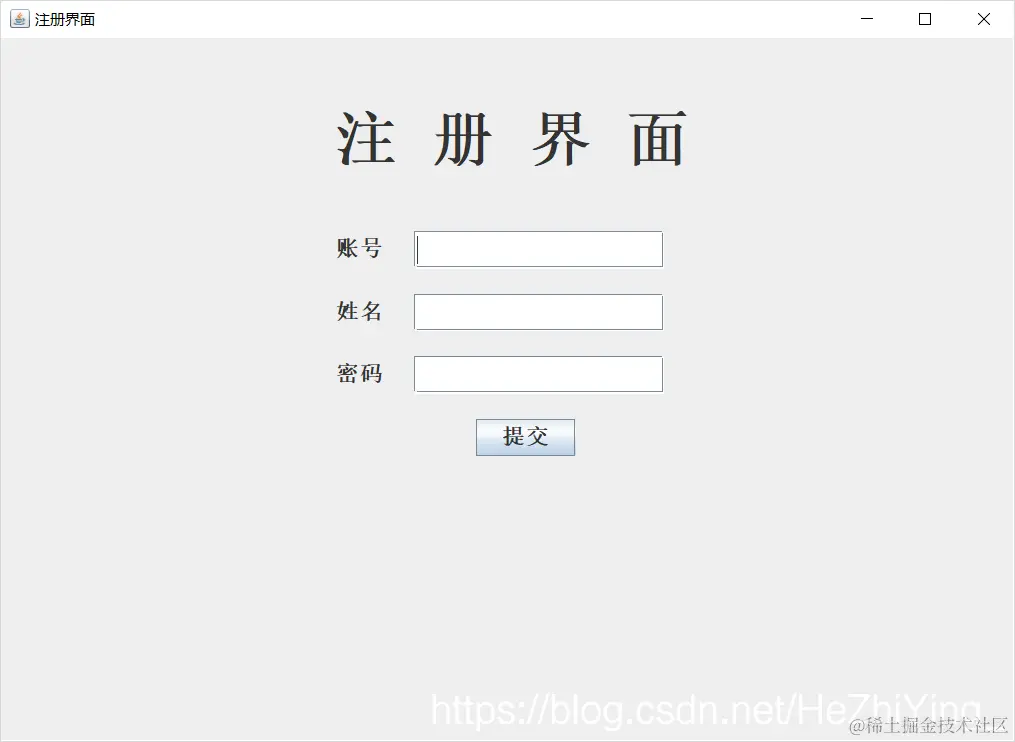Maximize the 注册界面 window

tap(925, 19)
